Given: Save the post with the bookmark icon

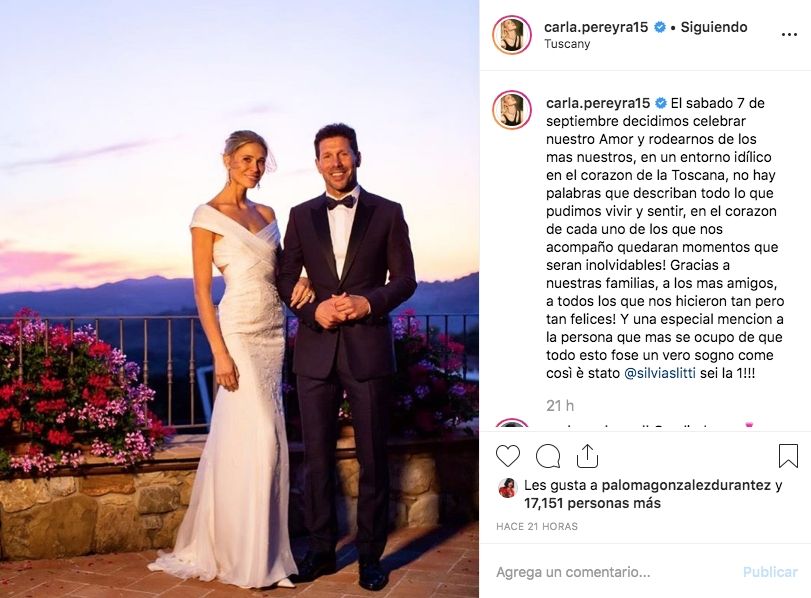Looking at the screenshot, I should tap(788, 456).
